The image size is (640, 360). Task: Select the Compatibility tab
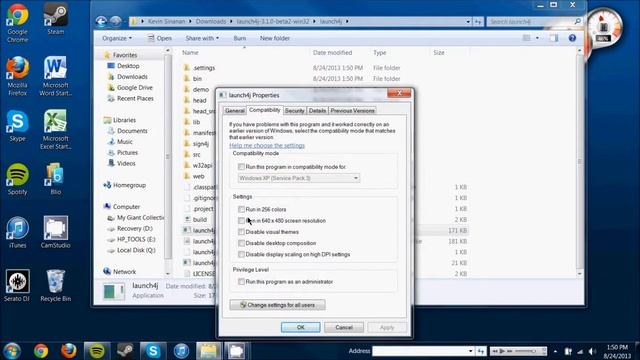(264, 110)
